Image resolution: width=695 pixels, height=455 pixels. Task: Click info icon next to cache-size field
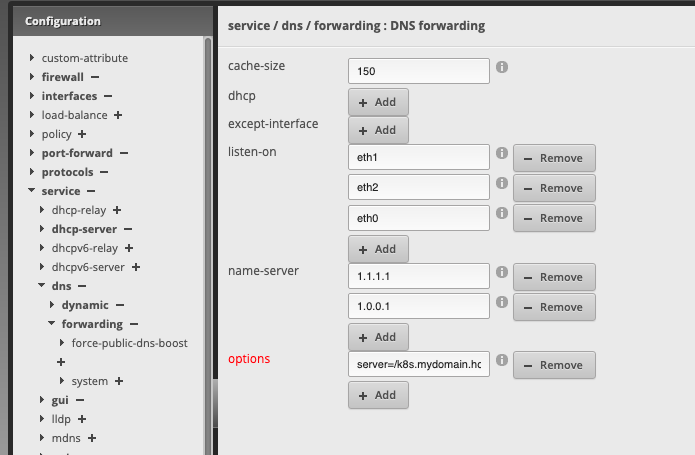(502, 68)
